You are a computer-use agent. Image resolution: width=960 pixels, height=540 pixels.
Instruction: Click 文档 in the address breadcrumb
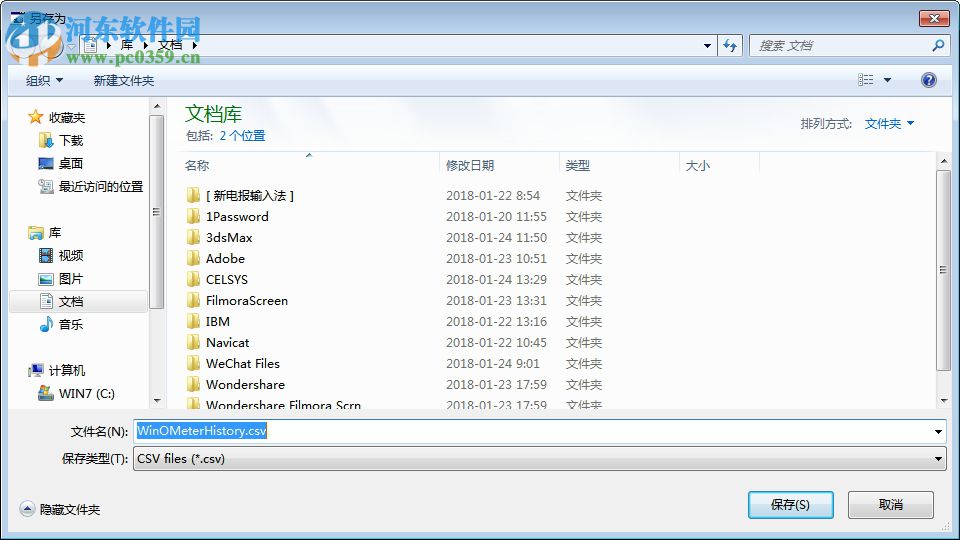click(x=170, y=45)
